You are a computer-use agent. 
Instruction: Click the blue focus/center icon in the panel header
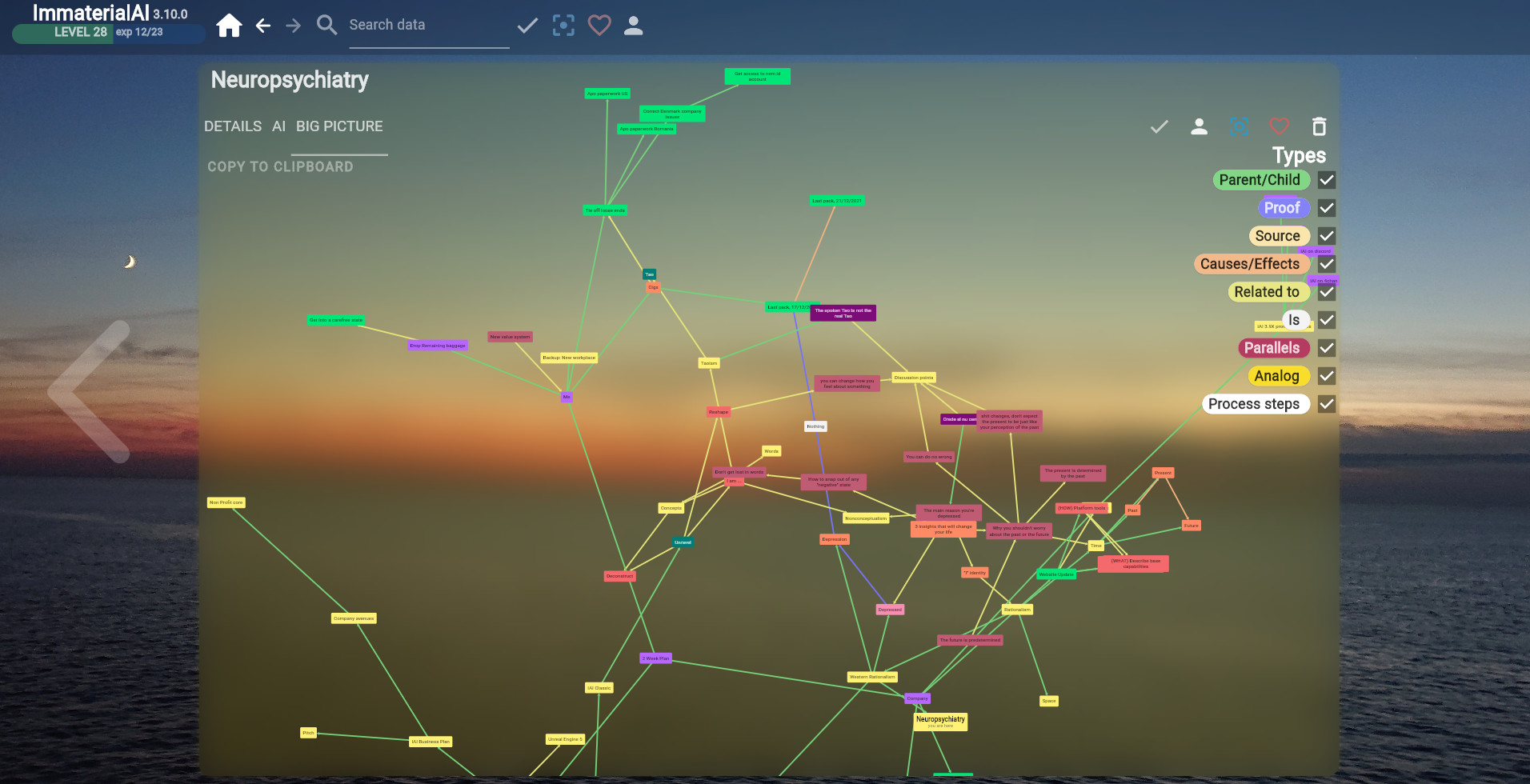coord(1238,126)
